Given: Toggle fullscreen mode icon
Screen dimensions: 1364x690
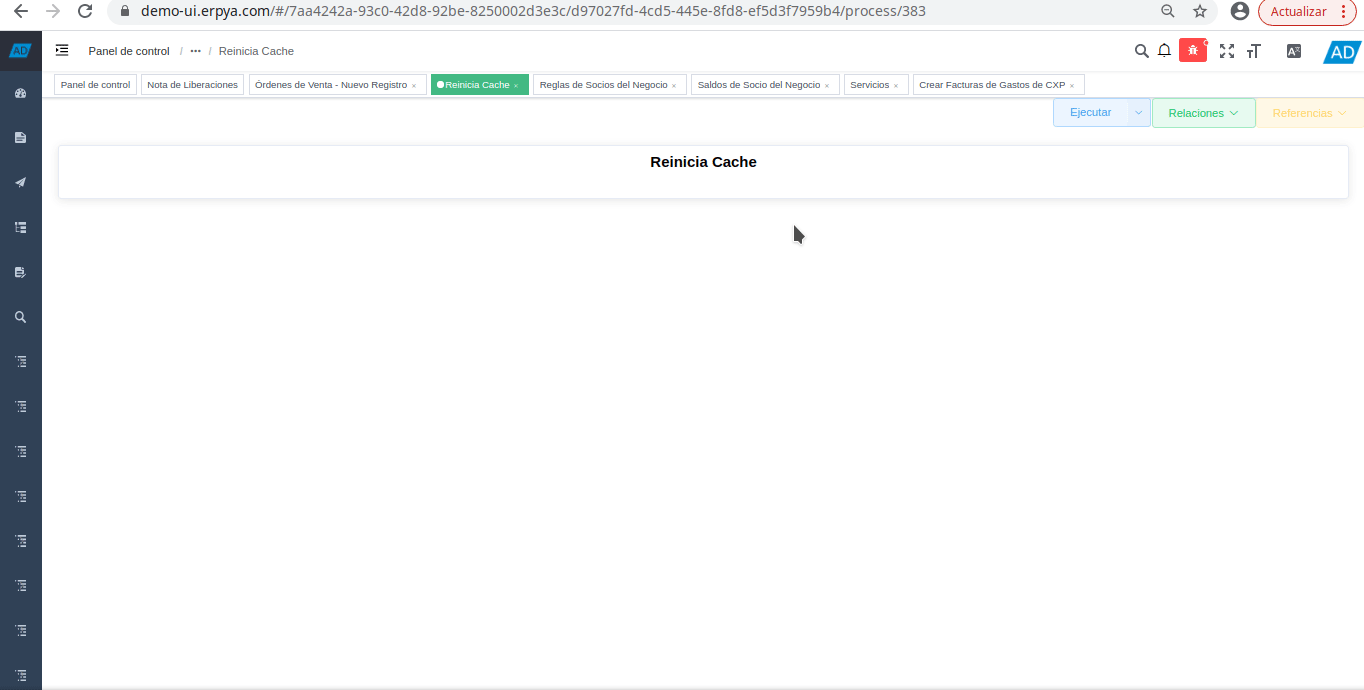Looking at the screenshot, I should tap(1227, 51).
